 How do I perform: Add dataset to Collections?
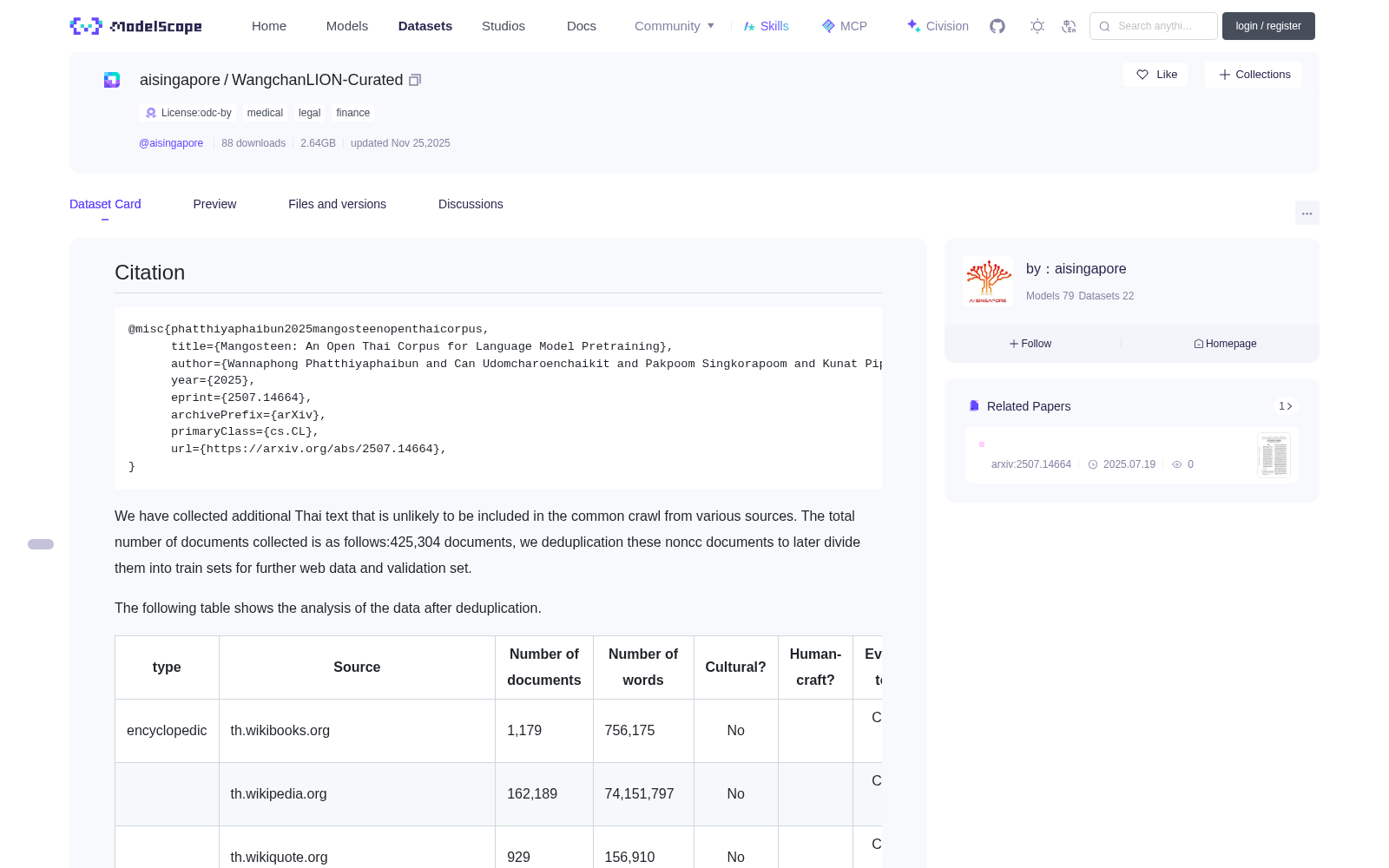click(x=1254, y=75)
